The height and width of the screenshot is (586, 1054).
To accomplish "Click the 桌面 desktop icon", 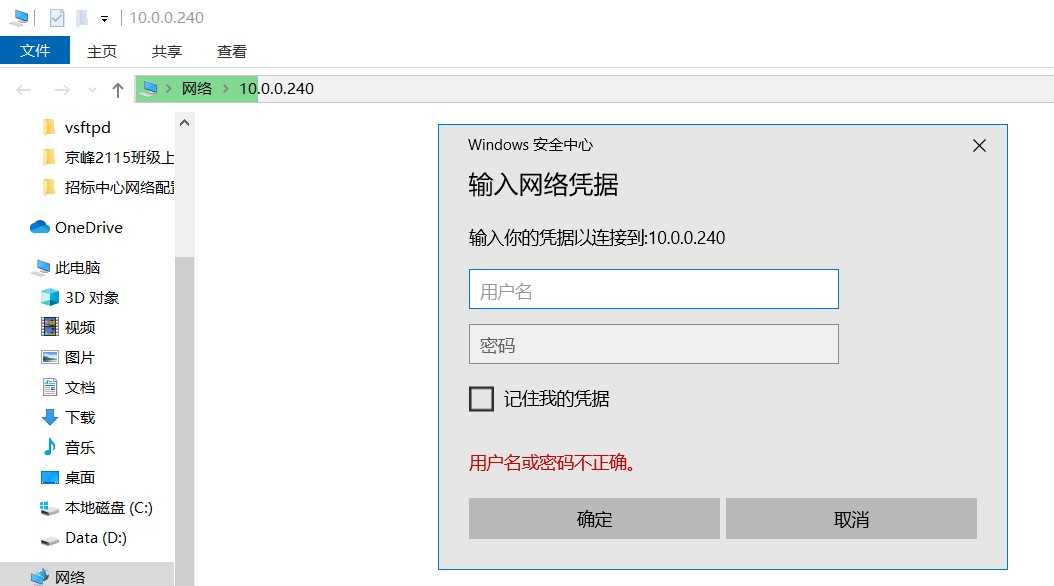I will pyautogui.click(x=50, y=477).
